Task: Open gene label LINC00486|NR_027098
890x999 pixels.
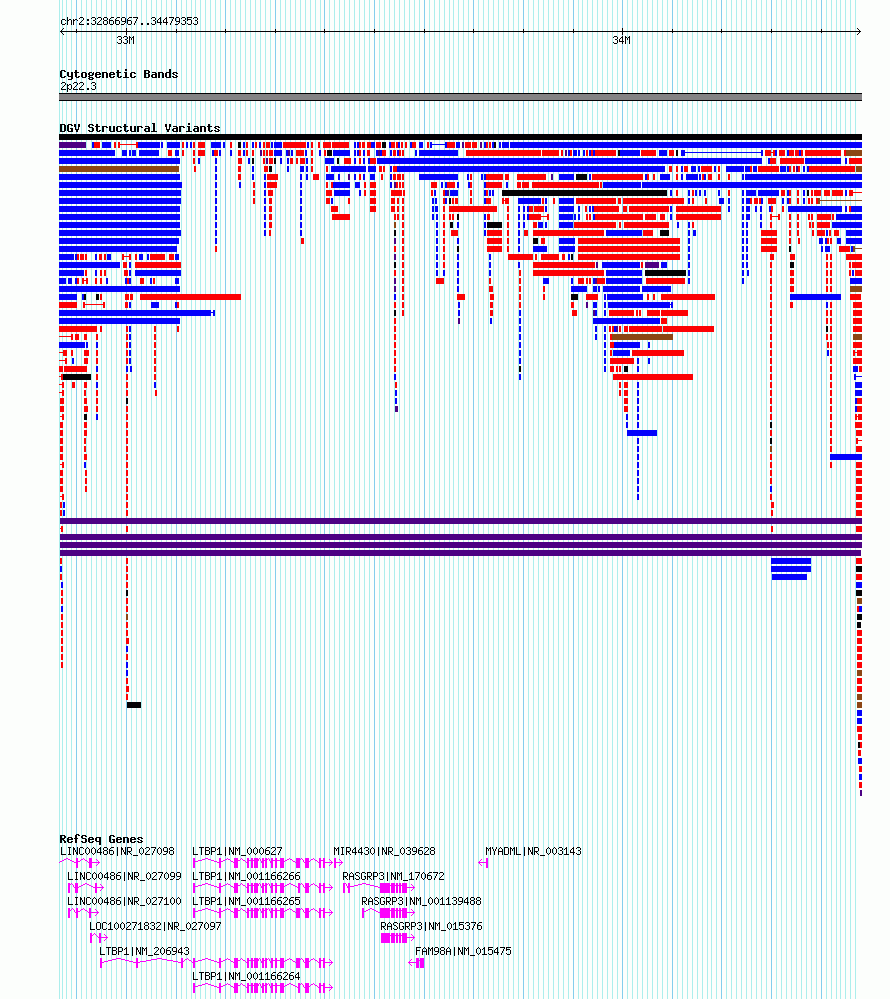Action: tap(117, 851)
